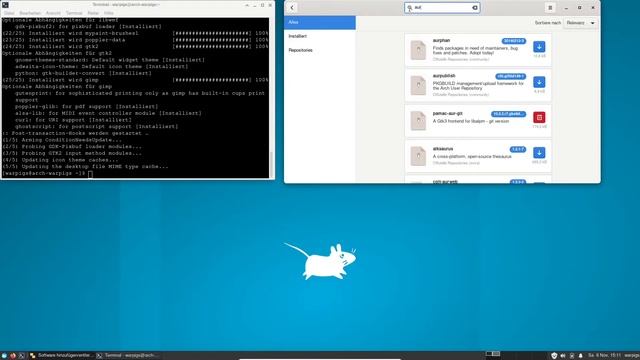Click the pamac-aur-git package file icon
The height and width of the screenshot is (360, 640).
[x=418, y=121]
